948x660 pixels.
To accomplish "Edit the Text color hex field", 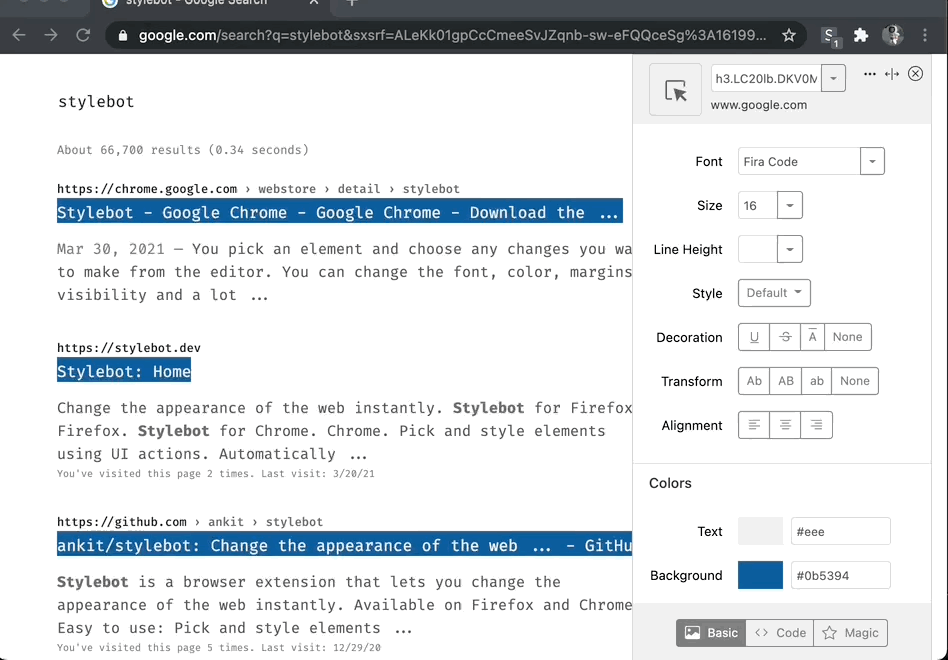I will [840, 532].
